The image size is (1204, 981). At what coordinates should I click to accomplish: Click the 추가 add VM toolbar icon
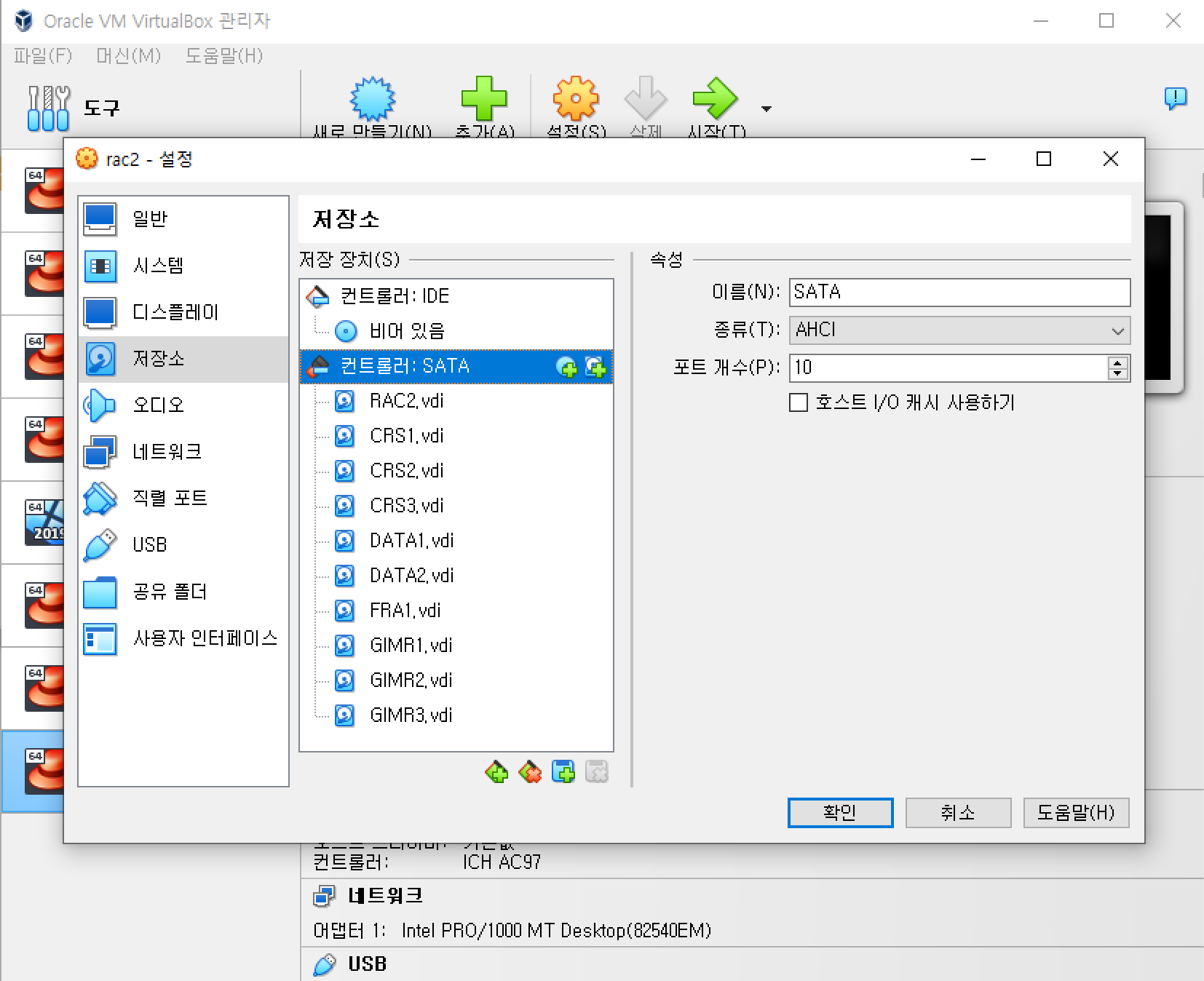(484, 99)
